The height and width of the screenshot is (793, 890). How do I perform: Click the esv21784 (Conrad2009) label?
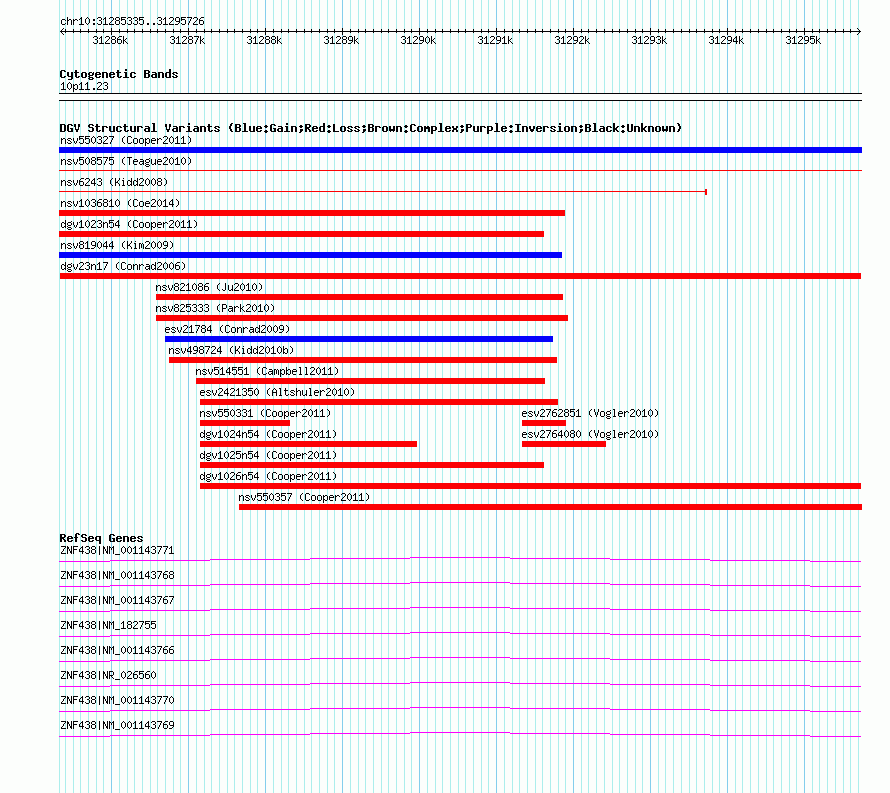(x=227, y=329)
